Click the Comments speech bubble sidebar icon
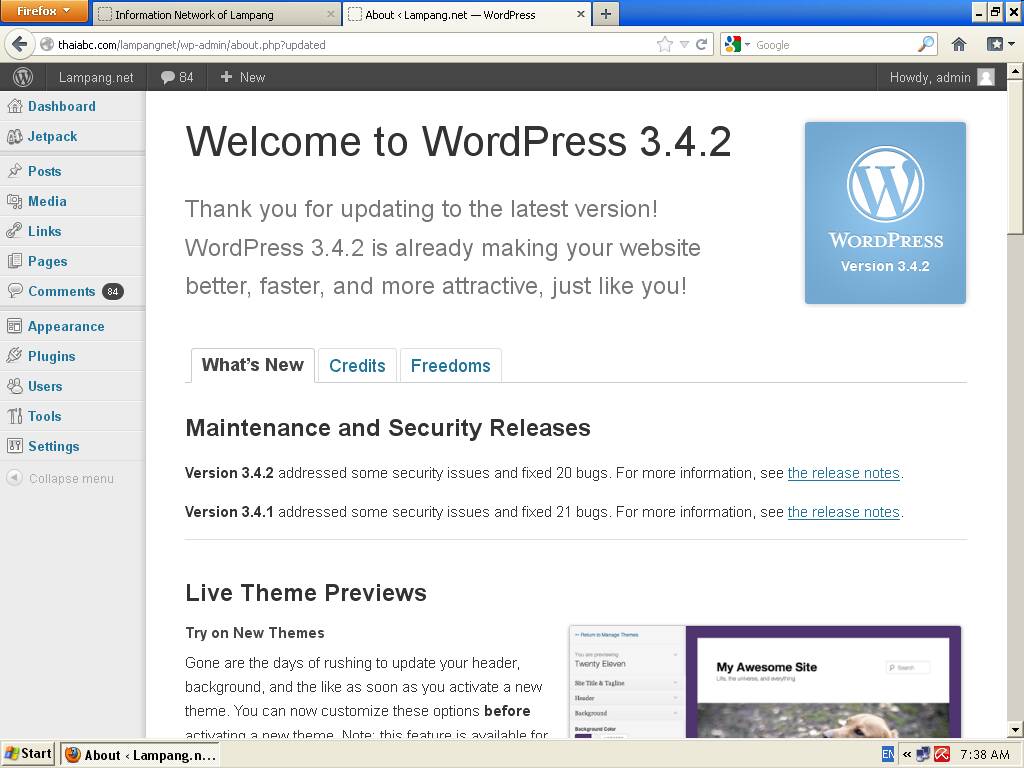Viewport: 1024px width, 768px height. pos(14,291)
